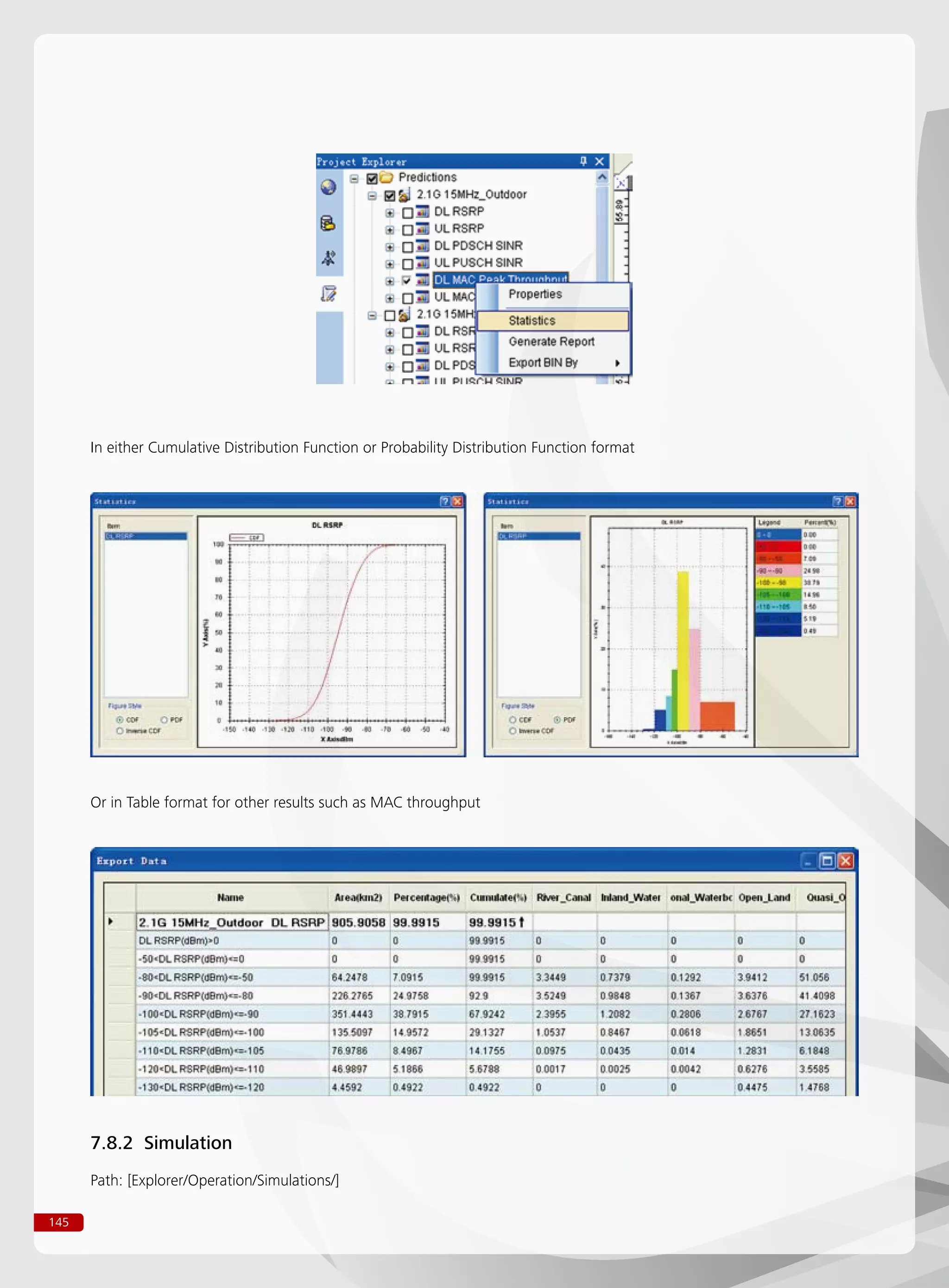Click the Percentage(%) column header
Screen dimensions: 949x1288
coord(427,897)
